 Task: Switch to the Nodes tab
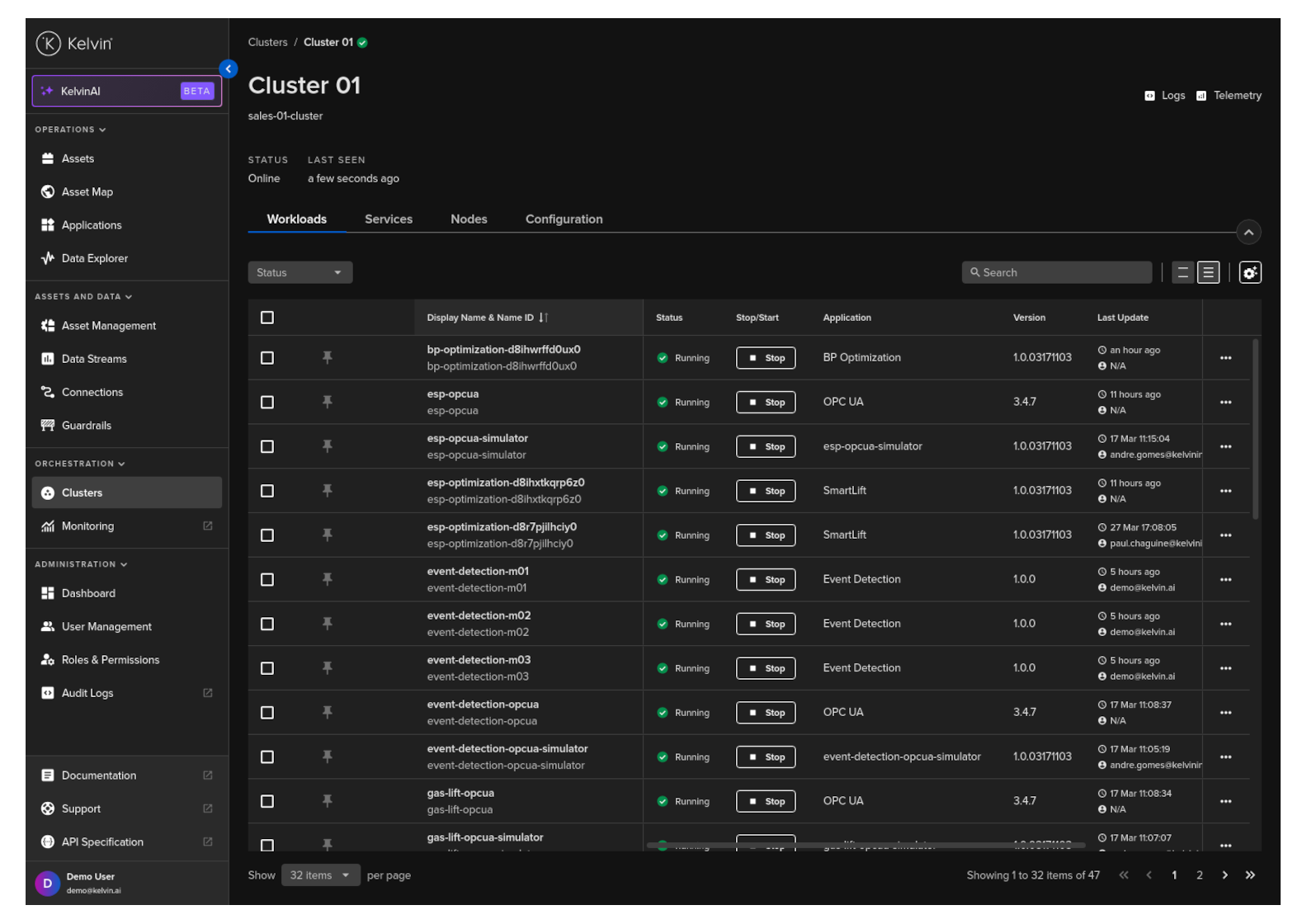pyautogui.click(x=469, y=219)
